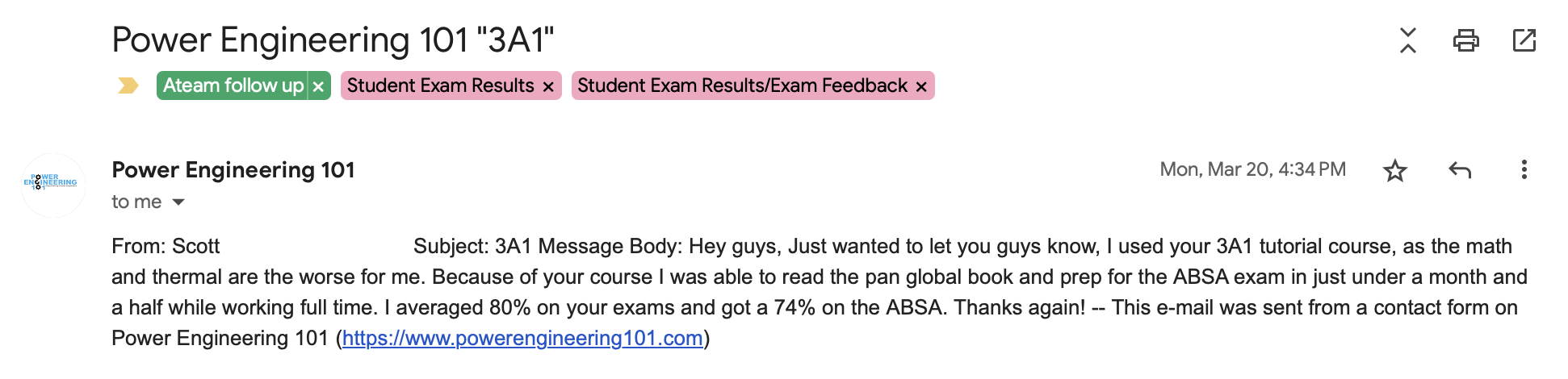
Task: Click the sender name Power Engineering 101
Action: click(x=233, y=170)
